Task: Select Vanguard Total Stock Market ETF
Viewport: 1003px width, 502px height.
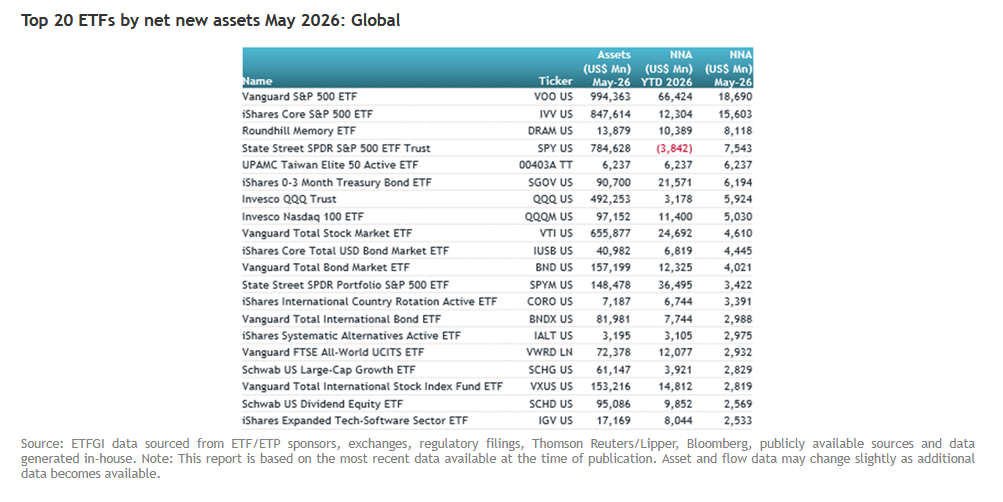Action: click(x=327, y=233)
